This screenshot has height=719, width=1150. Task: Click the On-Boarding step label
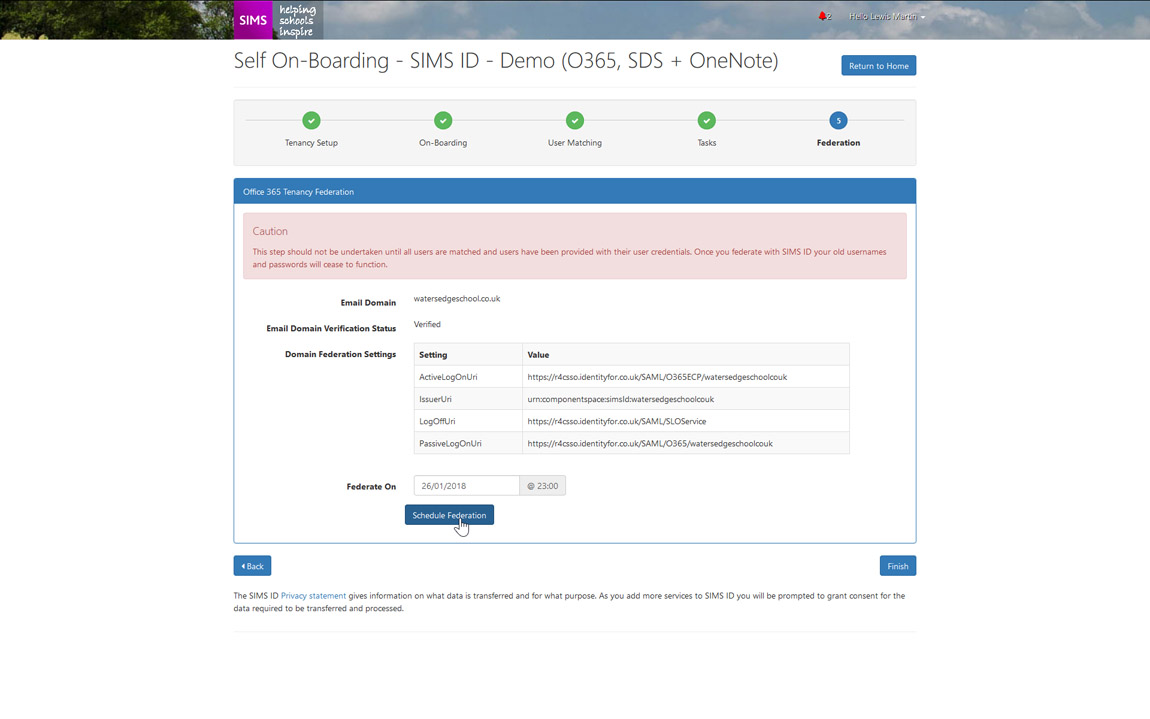443,143
